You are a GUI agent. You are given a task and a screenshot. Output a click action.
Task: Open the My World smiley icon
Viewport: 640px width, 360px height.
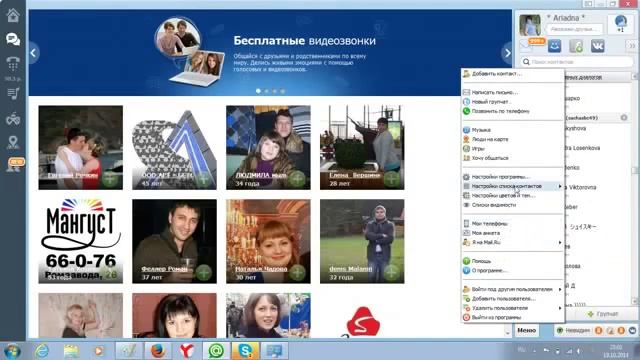tap(554, 46)
